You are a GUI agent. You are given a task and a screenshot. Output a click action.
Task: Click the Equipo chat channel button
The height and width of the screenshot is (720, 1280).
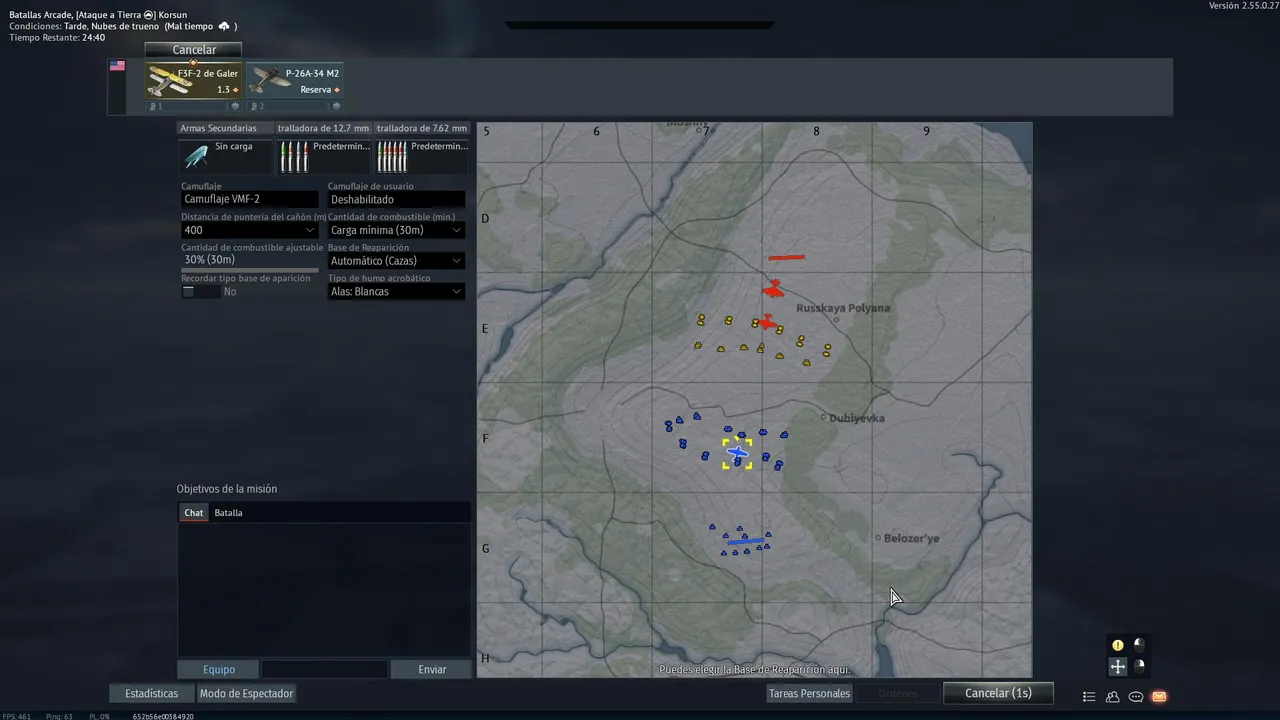click(x=219, y=669)
